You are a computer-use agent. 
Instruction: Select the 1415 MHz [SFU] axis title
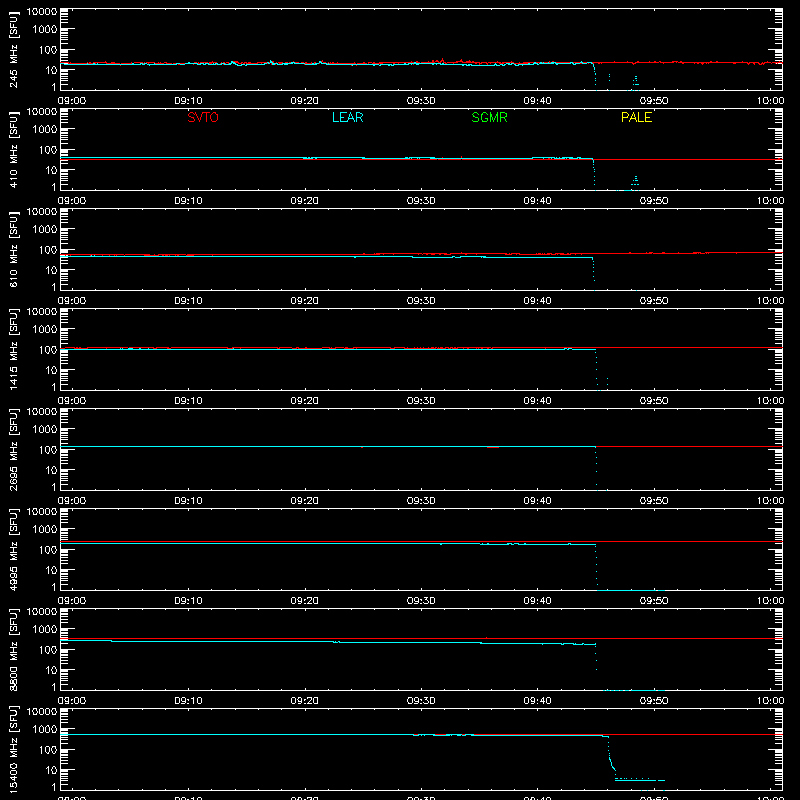(13, 349)
